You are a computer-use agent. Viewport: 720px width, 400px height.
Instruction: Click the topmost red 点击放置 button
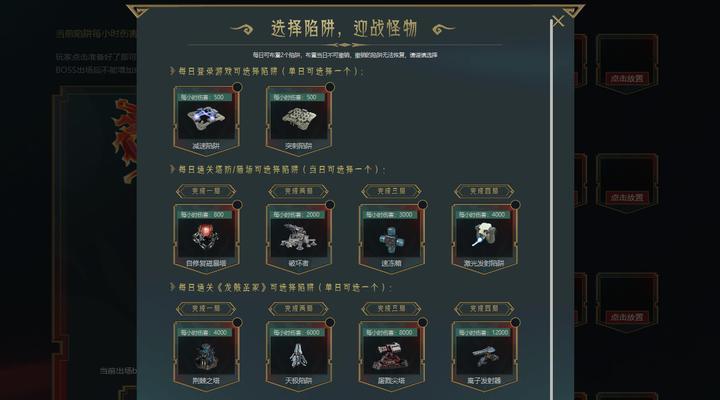[627, 79]
